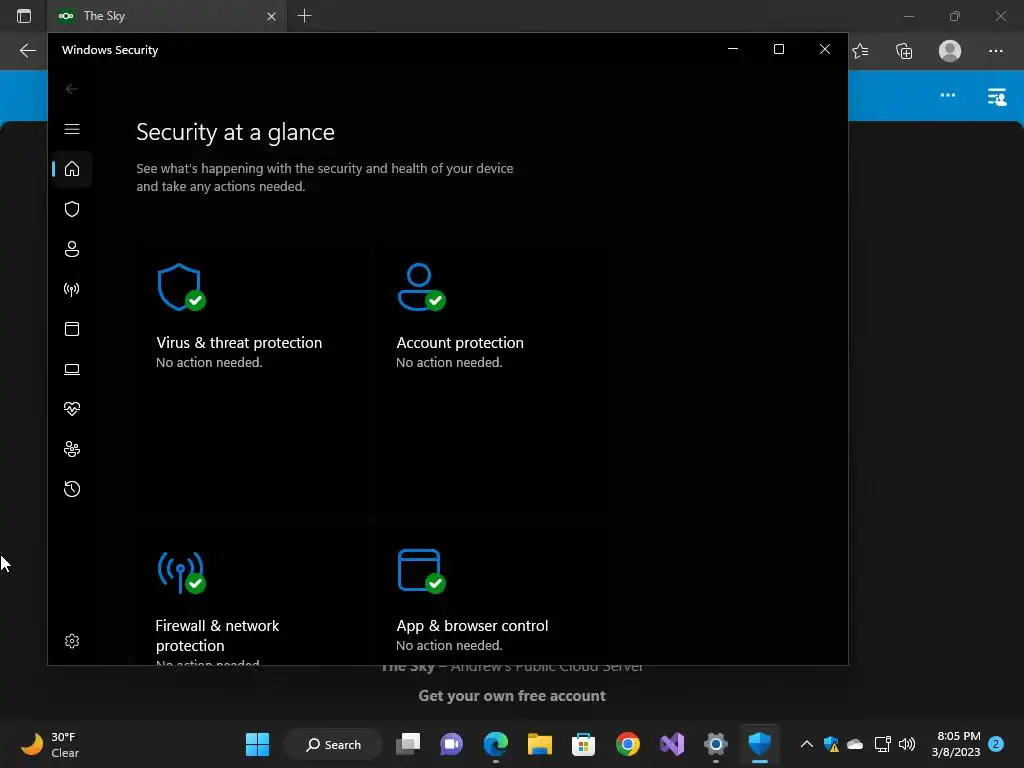
Task: Open Protection history clock icon in sidebar
Action: [x=72, y=489]
